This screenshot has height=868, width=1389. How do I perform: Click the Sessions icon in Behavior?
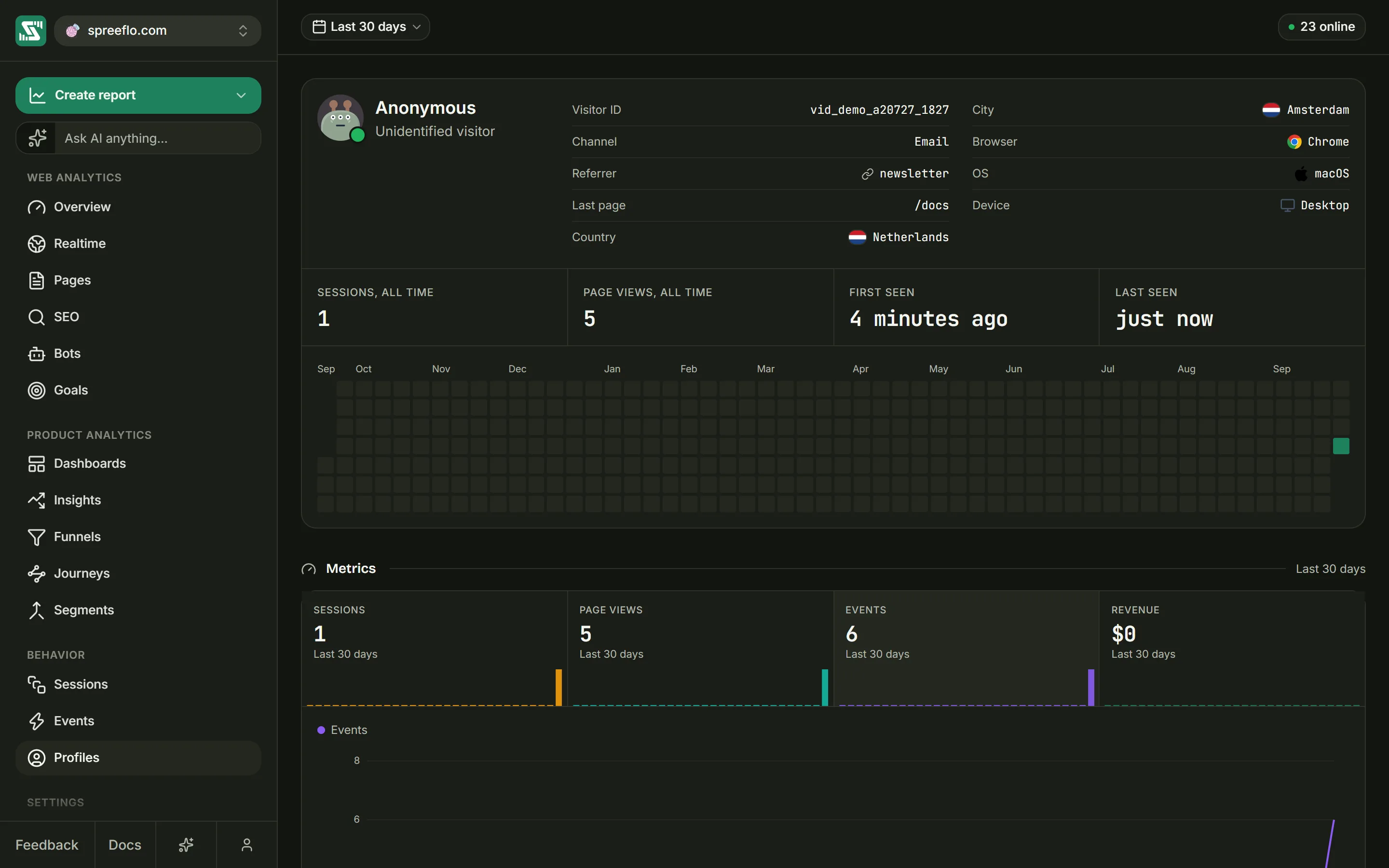(36, 684)
